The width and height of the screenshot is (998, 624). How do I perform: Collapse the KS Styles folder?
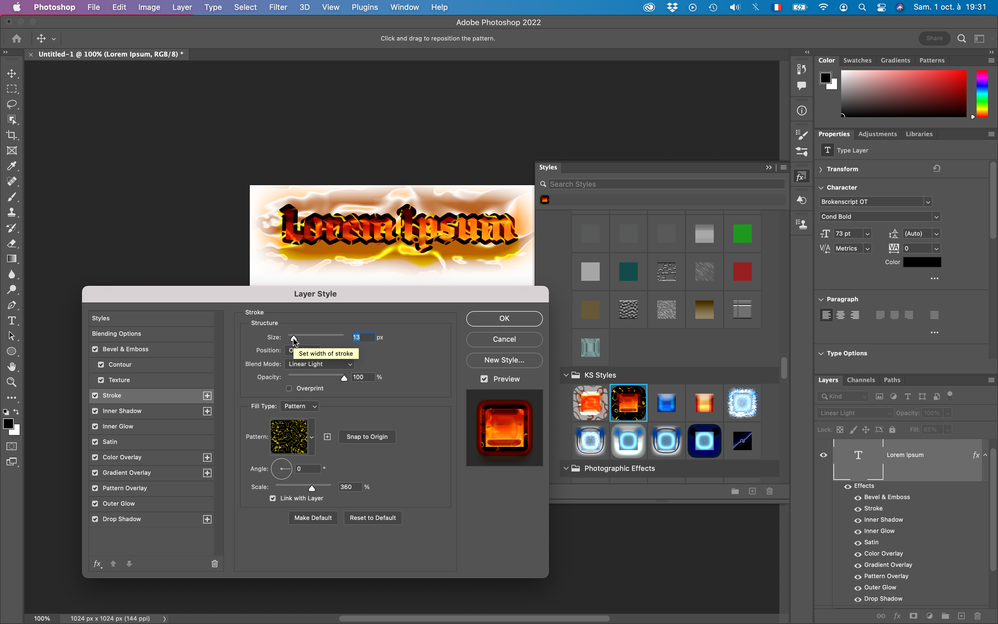click(x=565, y=375)
